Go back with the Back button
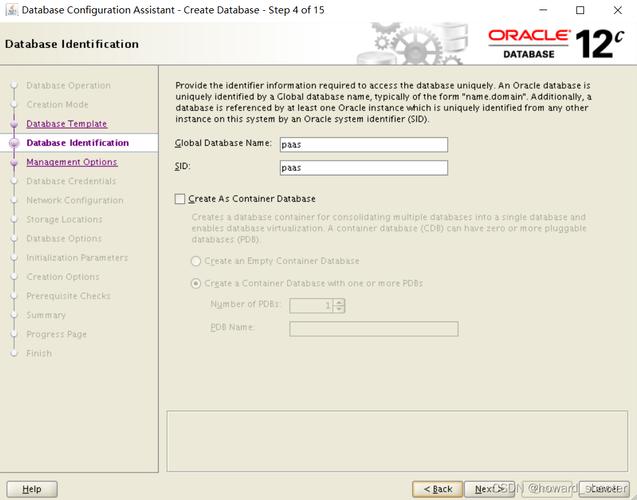The width and height of the screenshot is (637, 500). point(438,489)
